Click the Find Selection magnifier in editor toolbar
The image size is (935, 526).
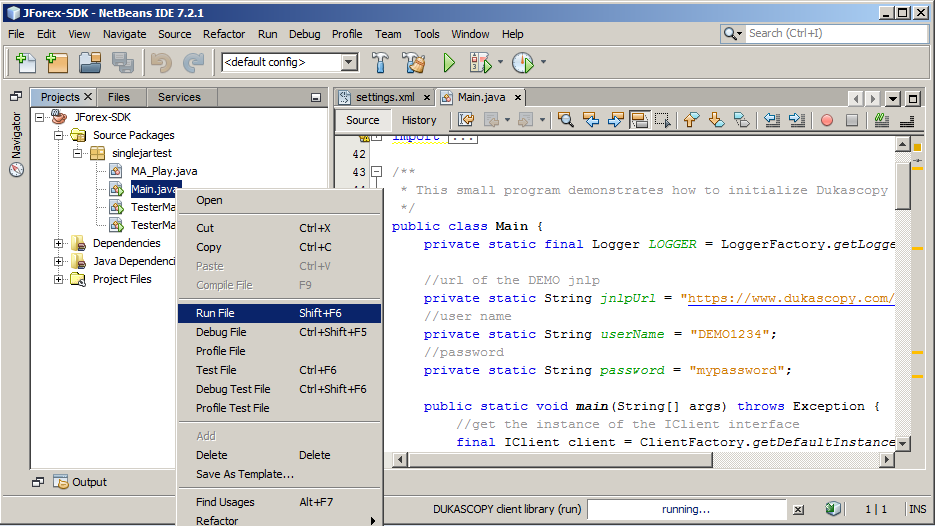tap(565, 120)
